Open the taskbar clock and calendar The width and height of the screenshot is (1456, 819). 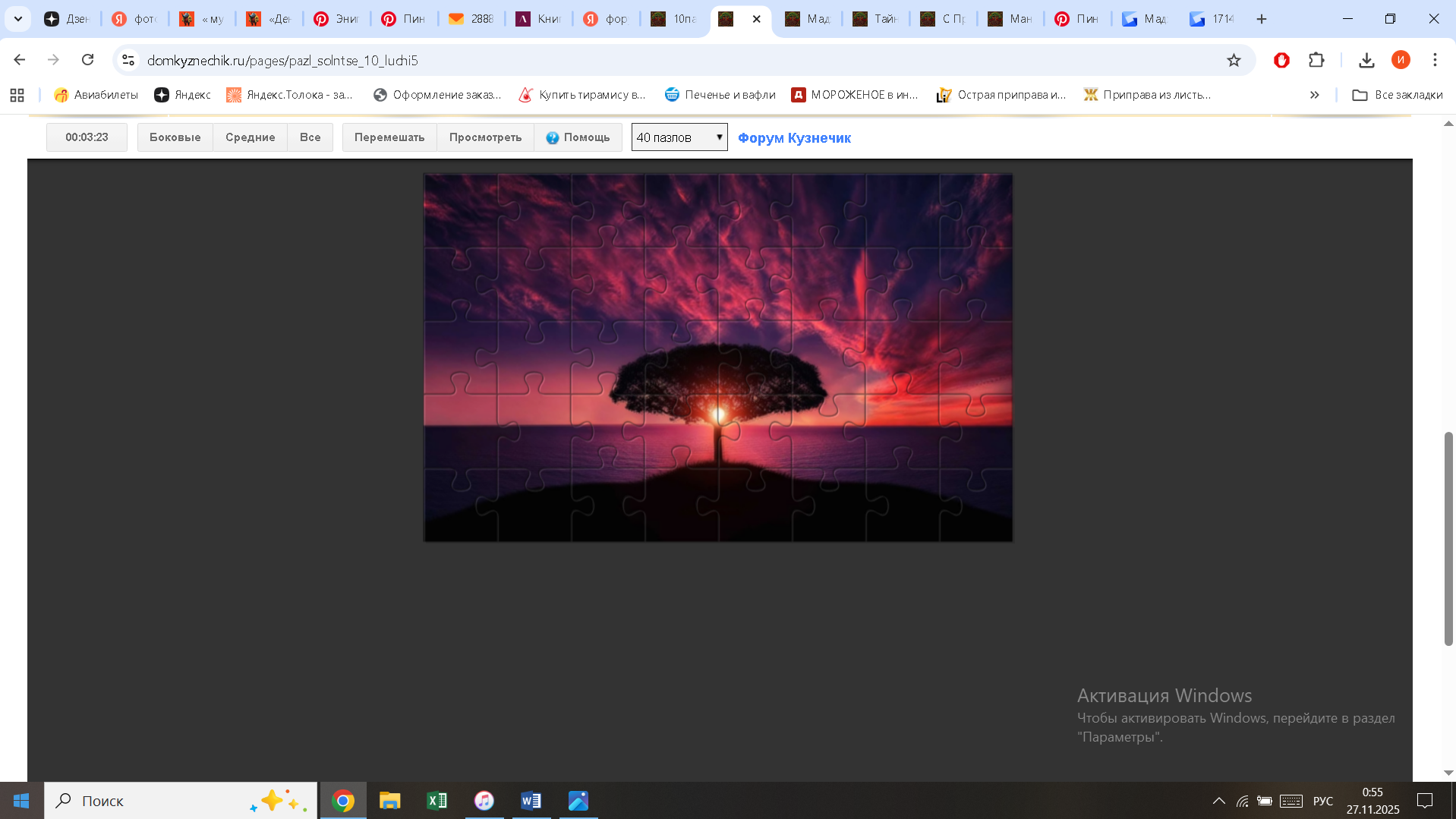click(1372, 801)
